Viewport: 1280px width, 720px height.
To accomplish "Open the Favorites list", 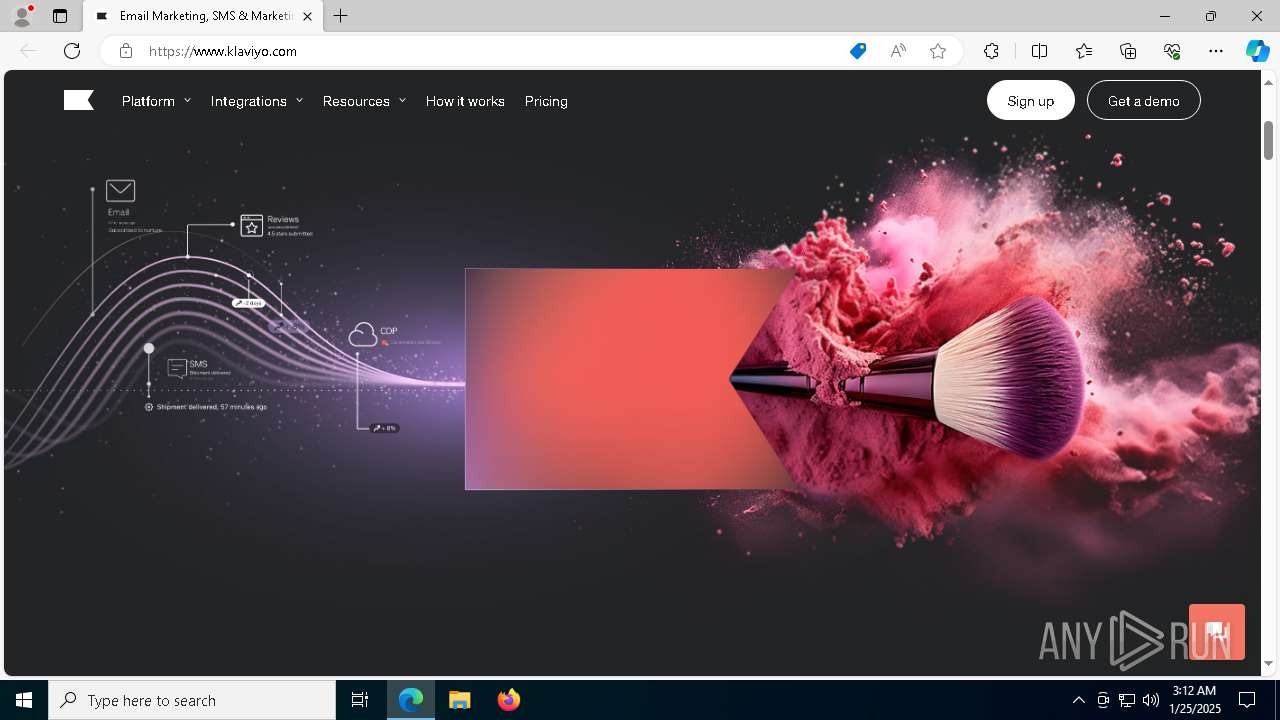I will point(1084,51).
